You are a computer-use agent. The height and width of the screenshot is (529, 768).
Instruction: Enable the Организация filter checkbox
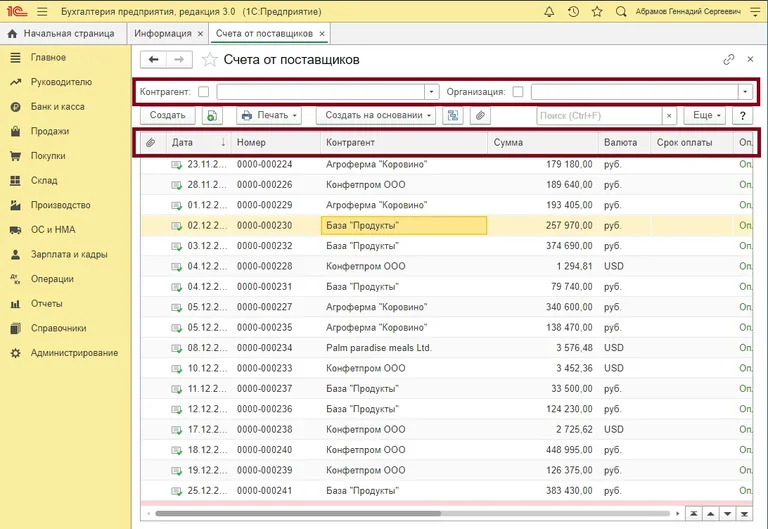pyautogui.click(x=518, y=91)
